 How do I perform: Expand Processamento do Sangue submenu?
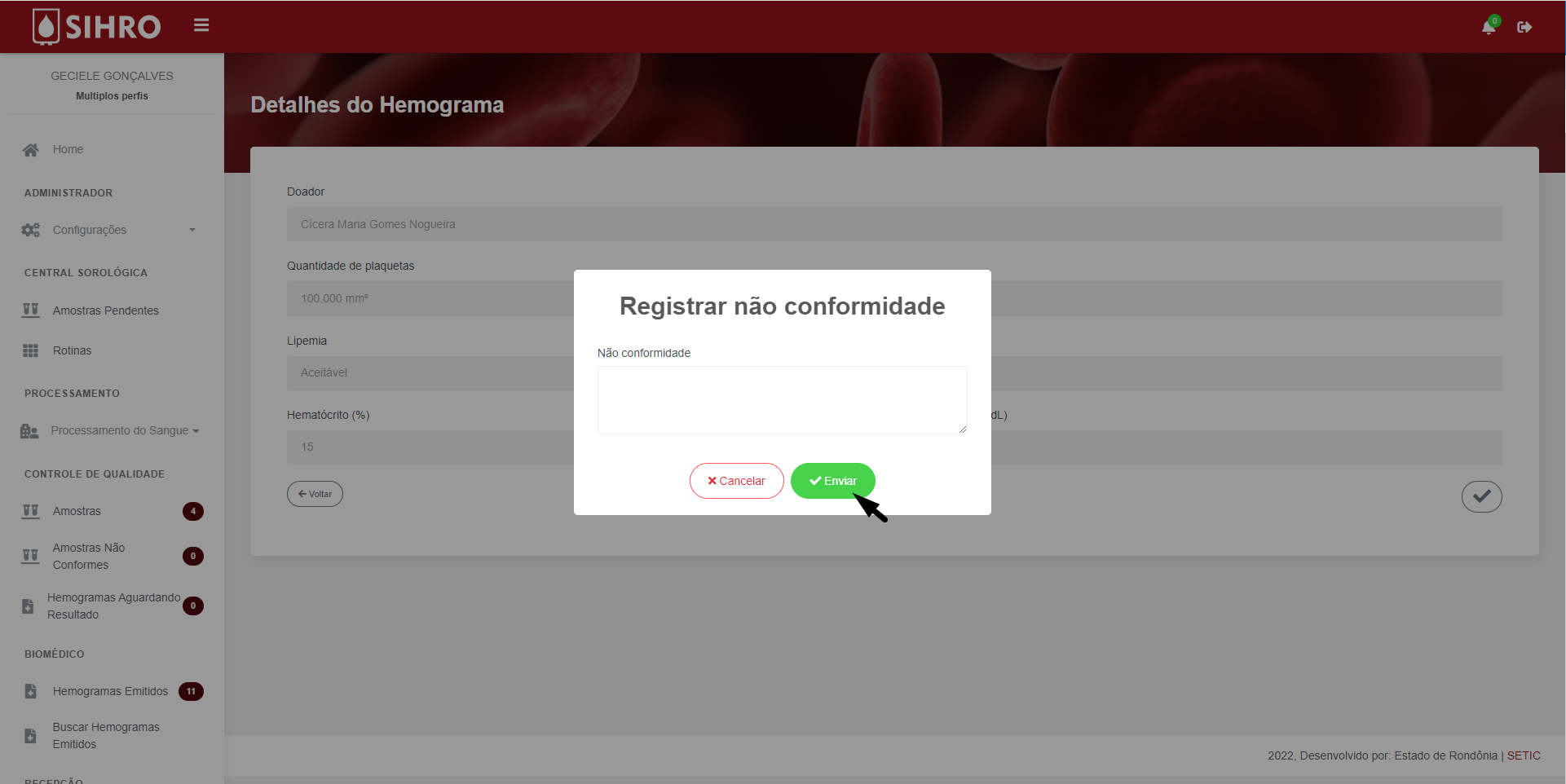(112, 430)
